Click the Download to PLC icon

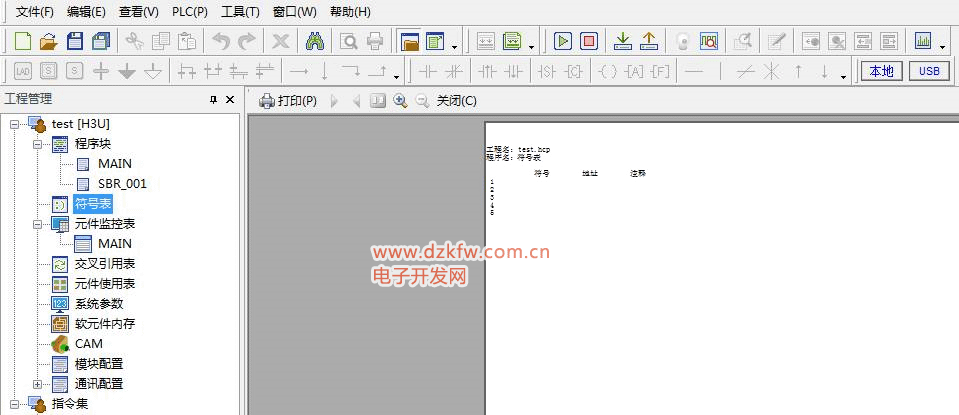622,41
